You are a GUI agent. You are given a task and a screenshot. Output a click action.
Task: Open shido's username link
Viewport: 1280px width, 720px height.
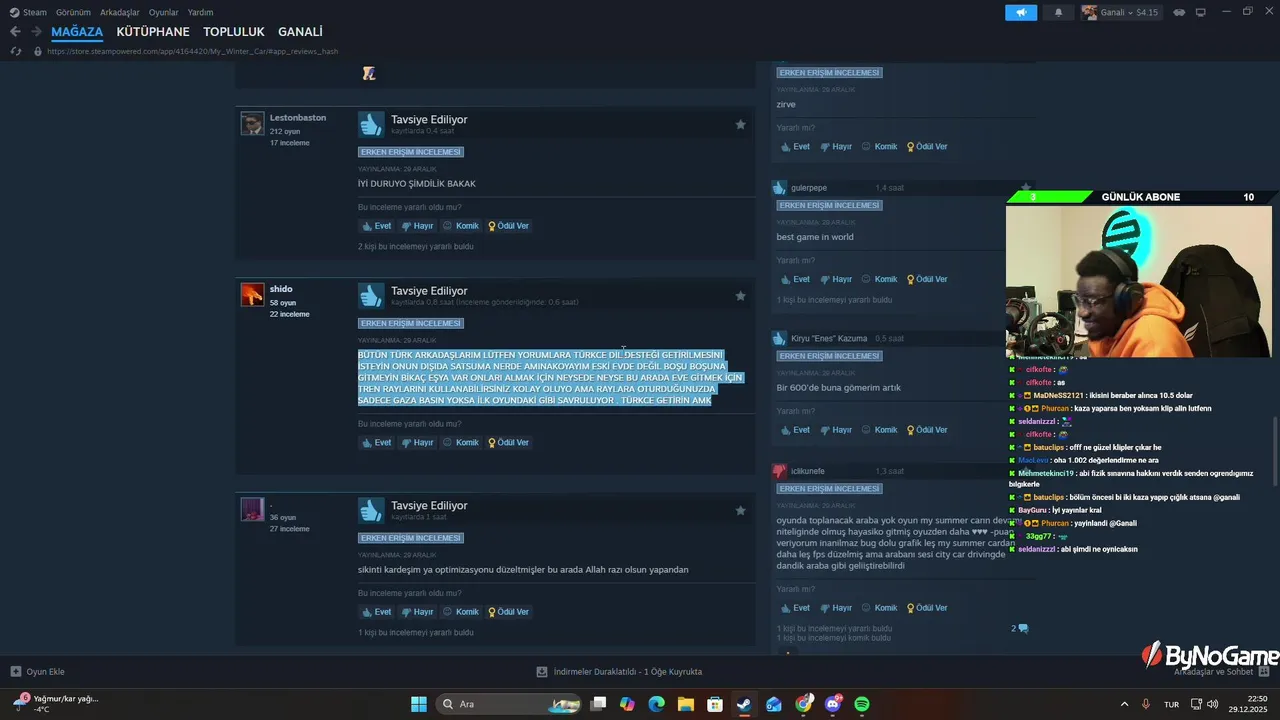(x=281, y=289)
